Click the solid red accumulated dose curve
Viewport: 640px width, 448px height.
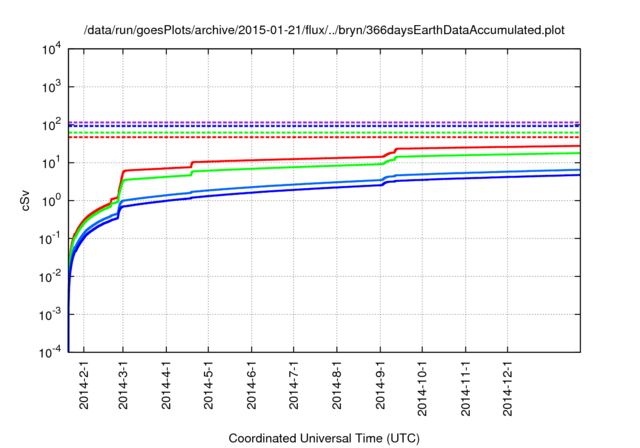(x=300, y=157)
